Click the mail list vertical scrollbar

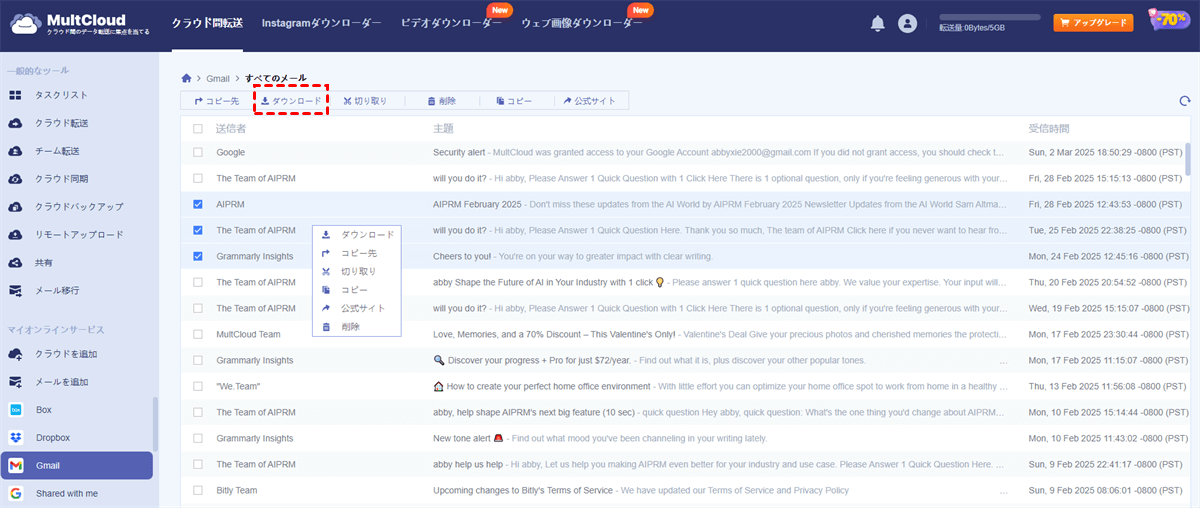tap(1188, 160)
